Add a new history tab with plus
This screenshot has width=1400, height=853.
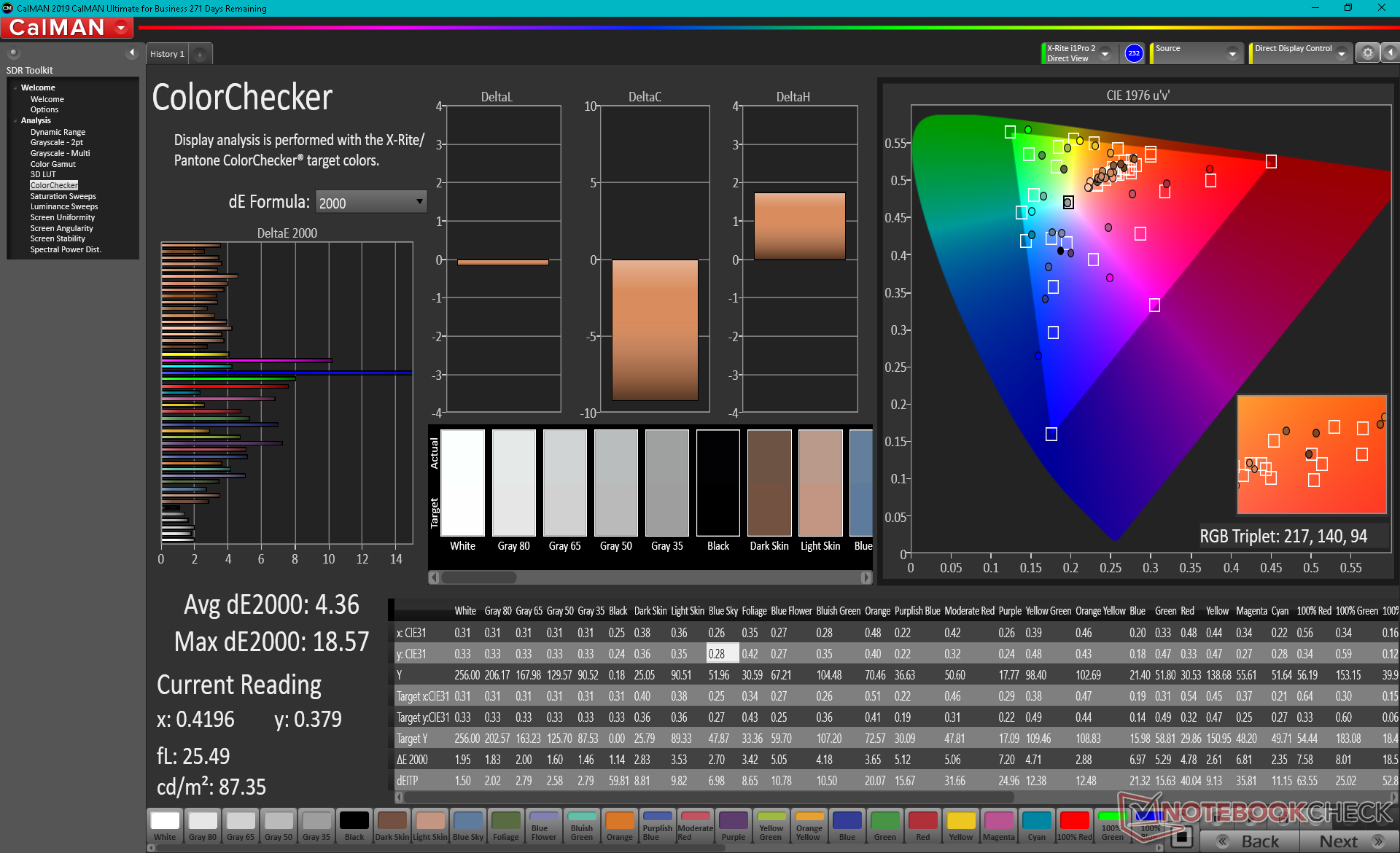(200, 54)
